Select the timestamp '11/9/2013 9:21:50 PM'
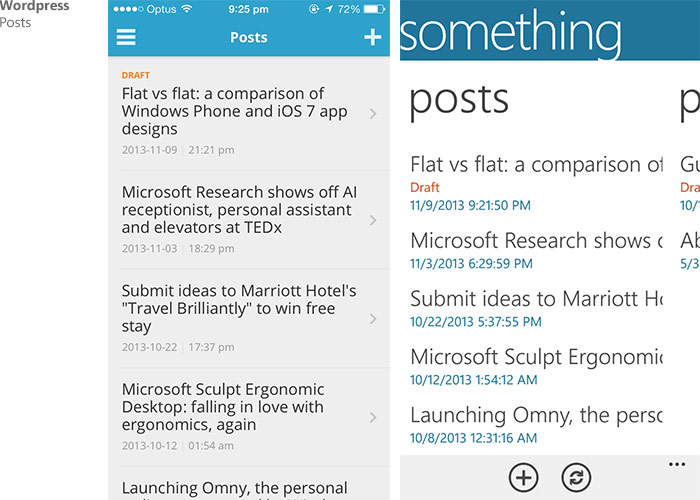 click(471, 205)
